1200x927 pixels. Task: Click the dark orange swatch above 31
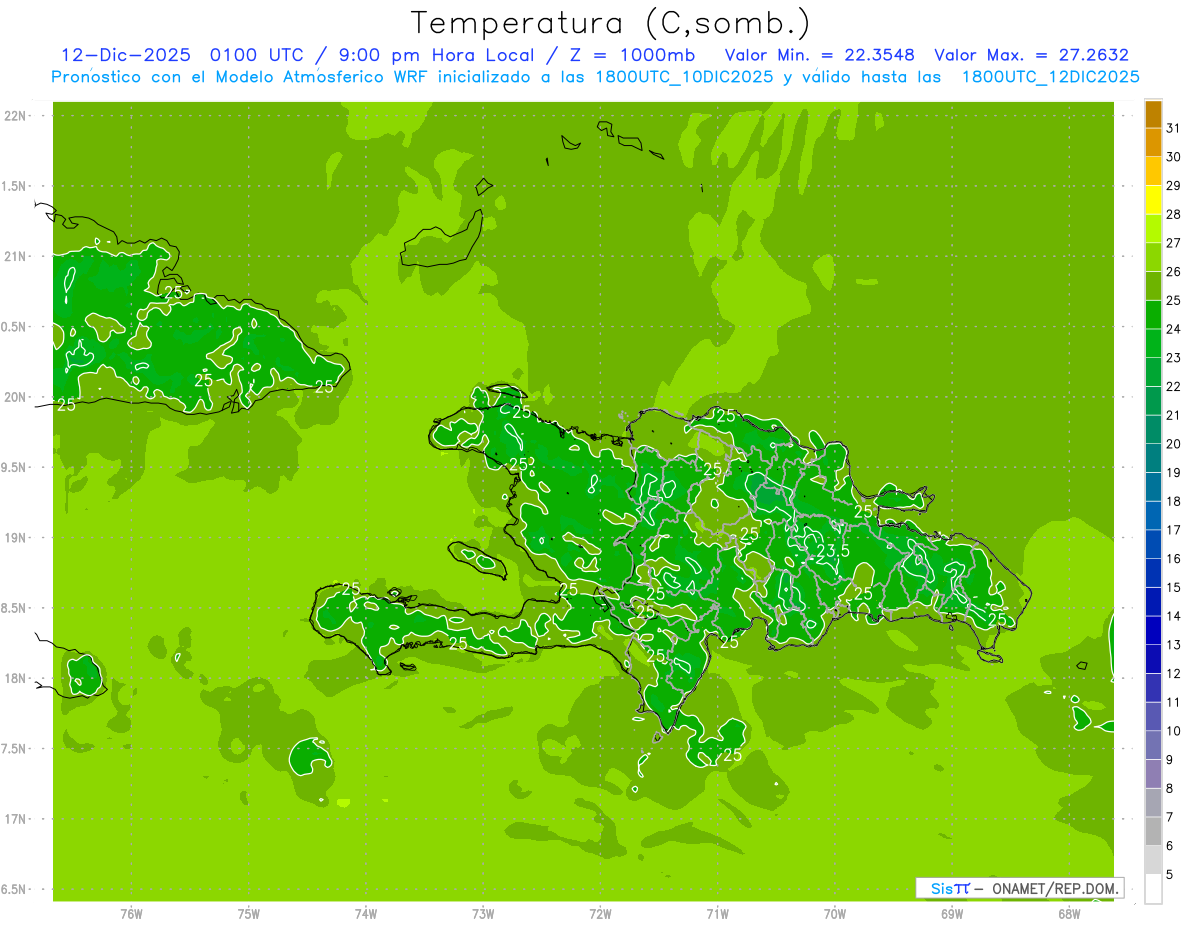[1153, 114]
